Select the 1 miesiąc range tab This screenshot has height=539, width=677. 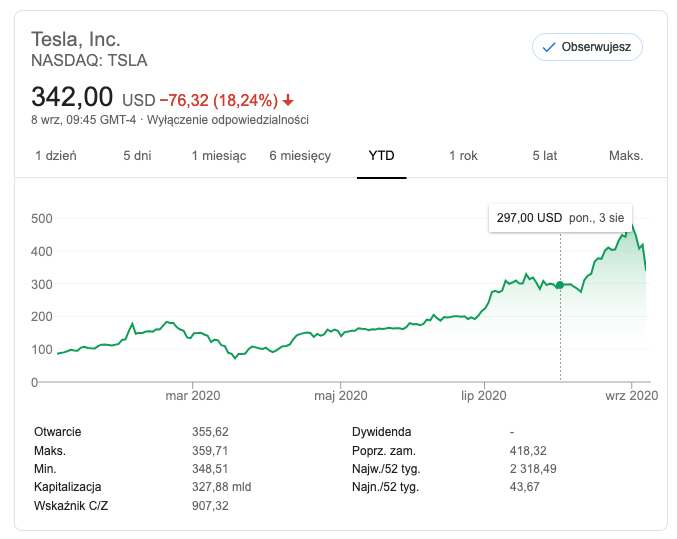point(219,155)
